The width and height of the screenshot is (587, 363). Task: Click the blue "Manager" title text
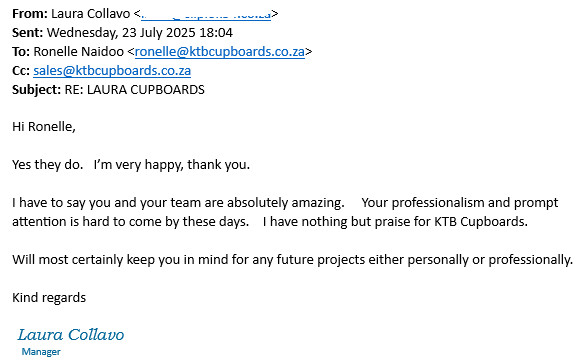(41, 352)
